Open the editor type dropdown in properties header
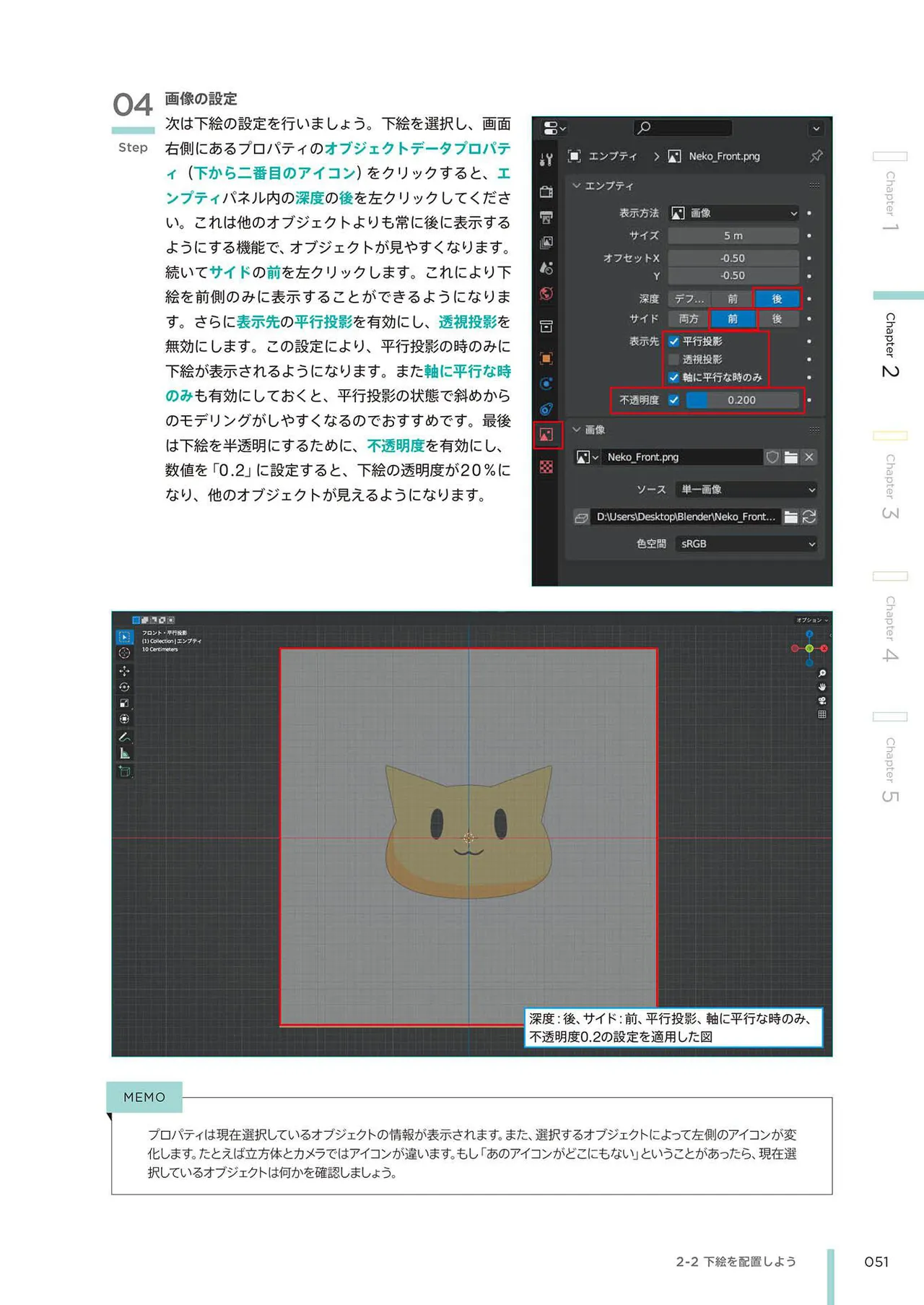This screenshot has width=924, height=1305. pyautogui.click(x=554, y=129)
